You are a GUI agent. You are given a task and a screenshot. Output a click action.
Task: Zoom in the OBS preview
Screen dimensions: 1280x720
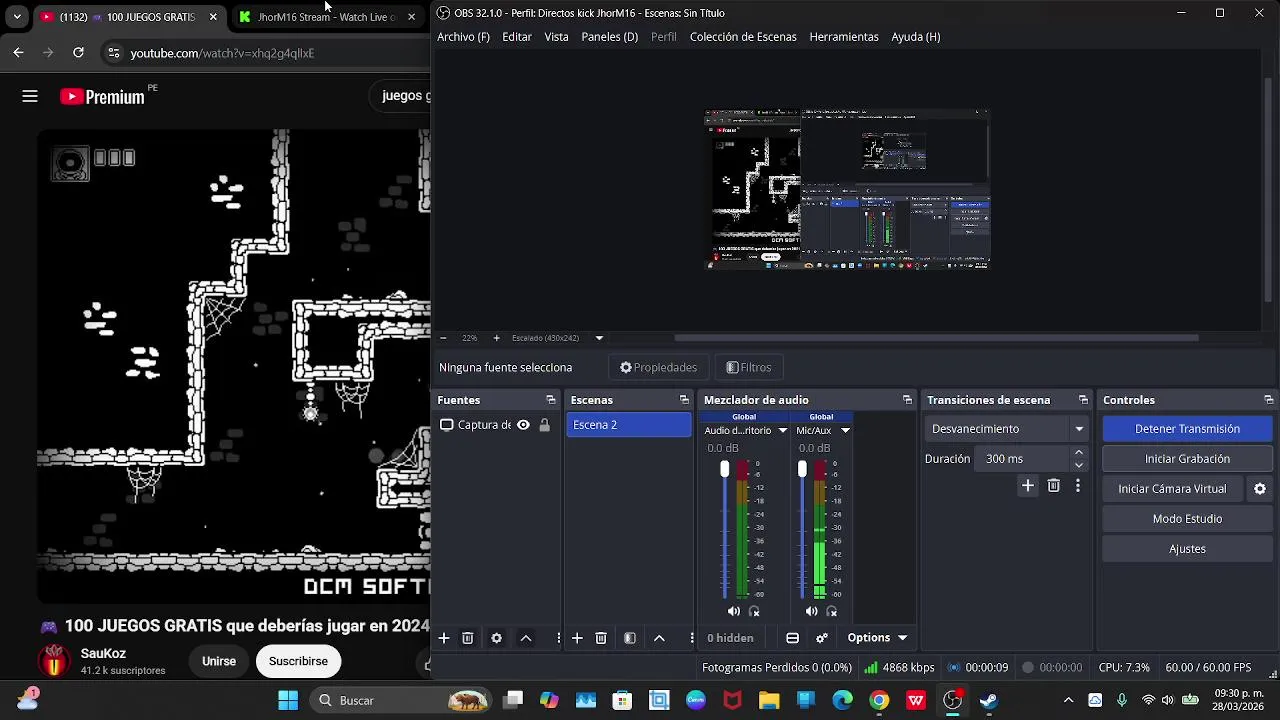pos(496,338)
